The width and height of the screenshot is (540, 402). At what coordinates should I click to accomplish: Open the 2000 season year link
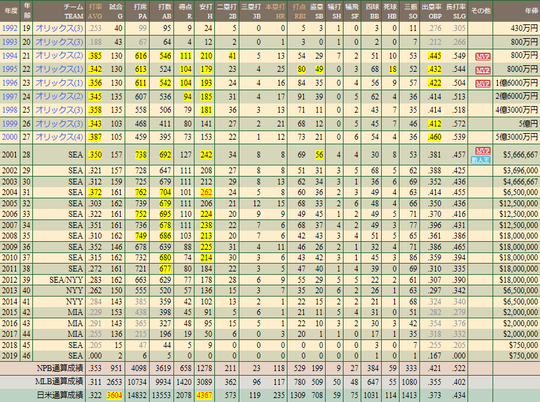(10, 137)
